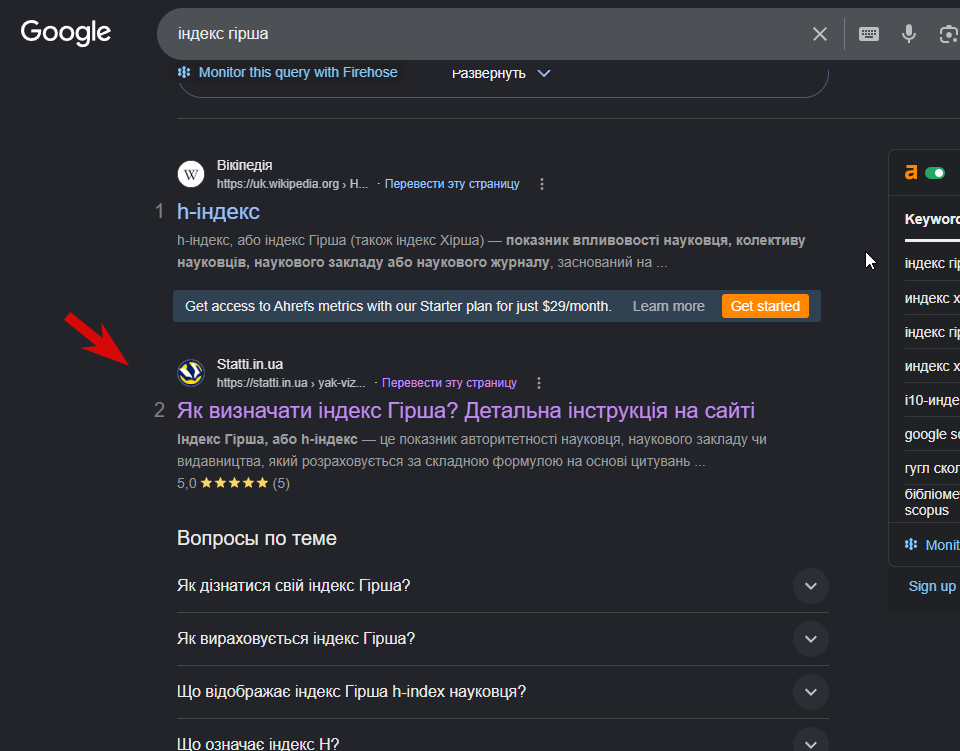Click into the search box text
The width and height of the screenshot is (960, 751).
pos(223,34)
